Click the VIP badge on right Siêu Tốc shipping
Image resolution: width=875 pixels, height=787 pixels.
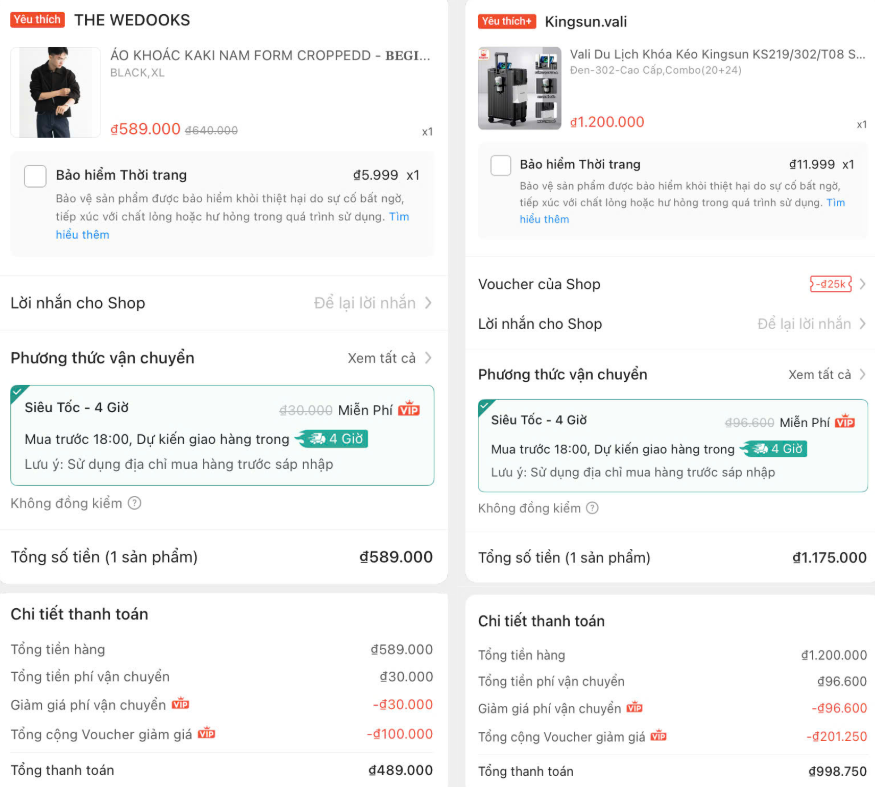click(845, 421)
